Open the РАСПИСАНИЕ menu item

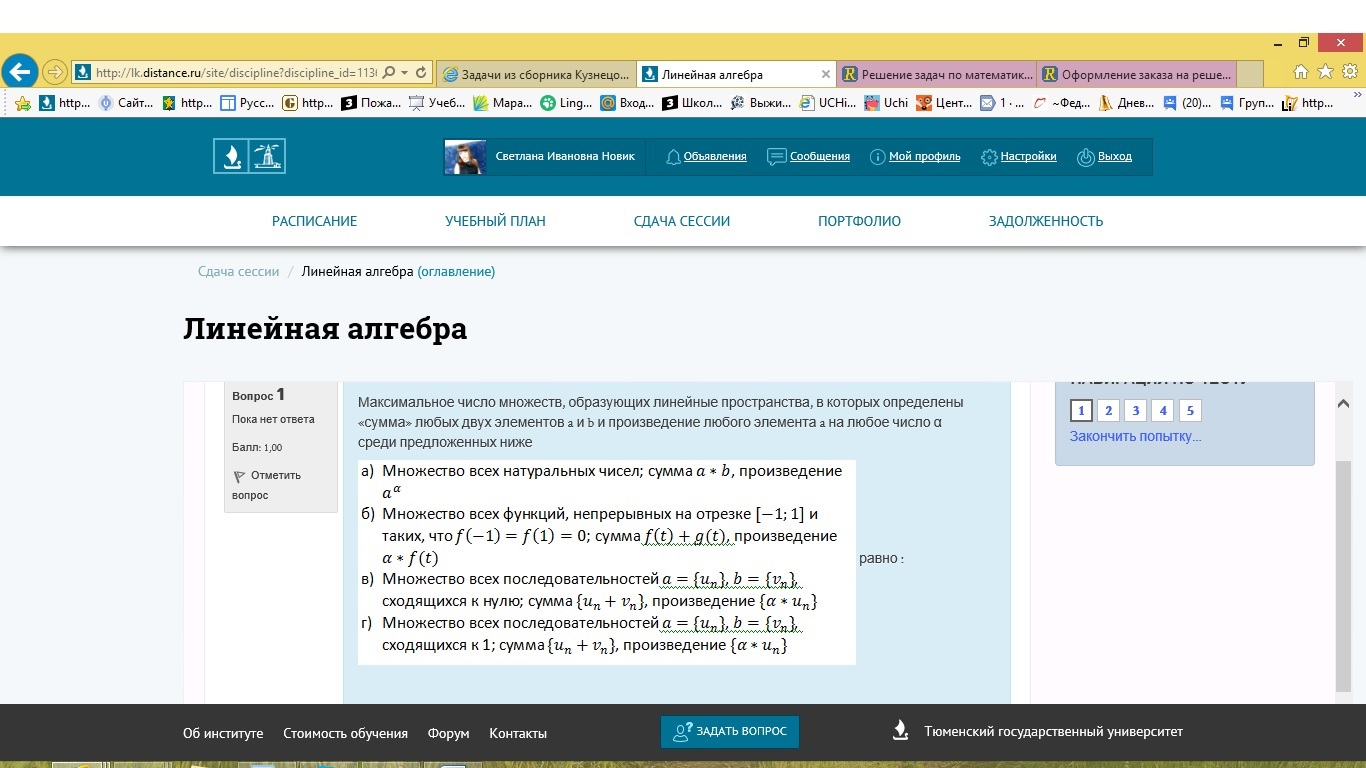[x=314, y=221]
